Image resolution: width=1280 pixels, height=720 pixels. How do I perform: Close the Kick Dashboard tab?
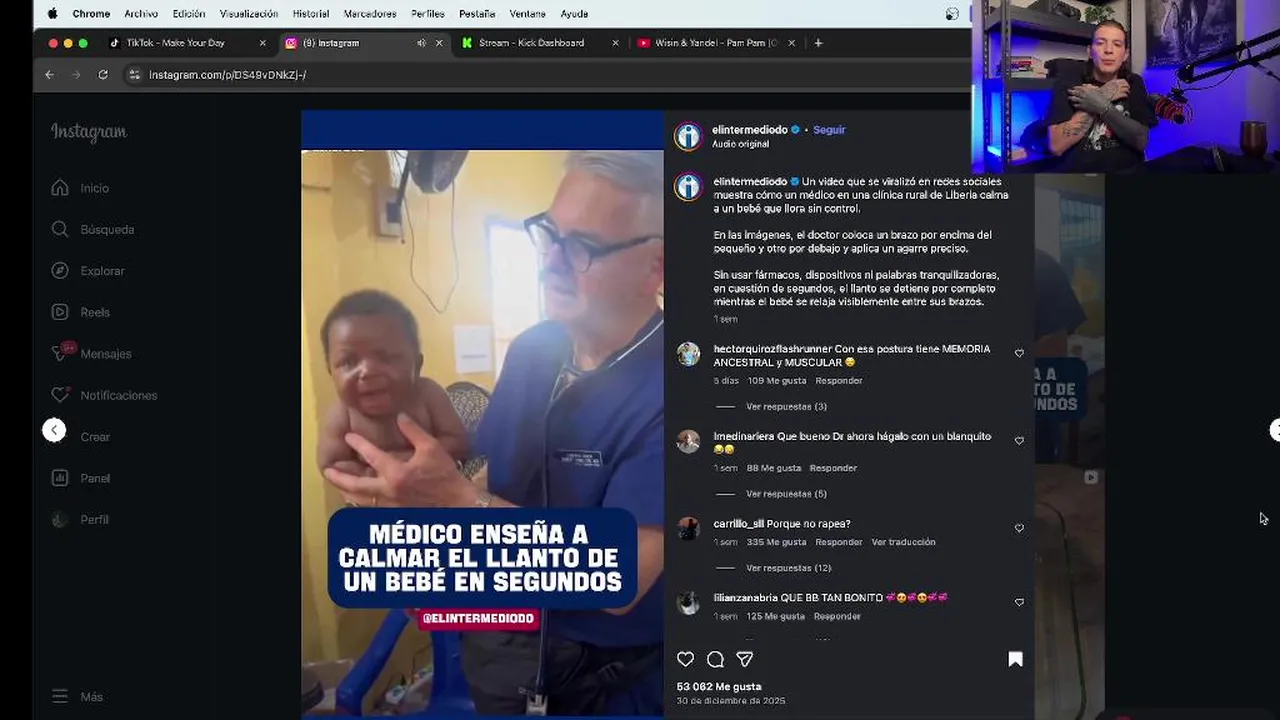coord(615,43)
